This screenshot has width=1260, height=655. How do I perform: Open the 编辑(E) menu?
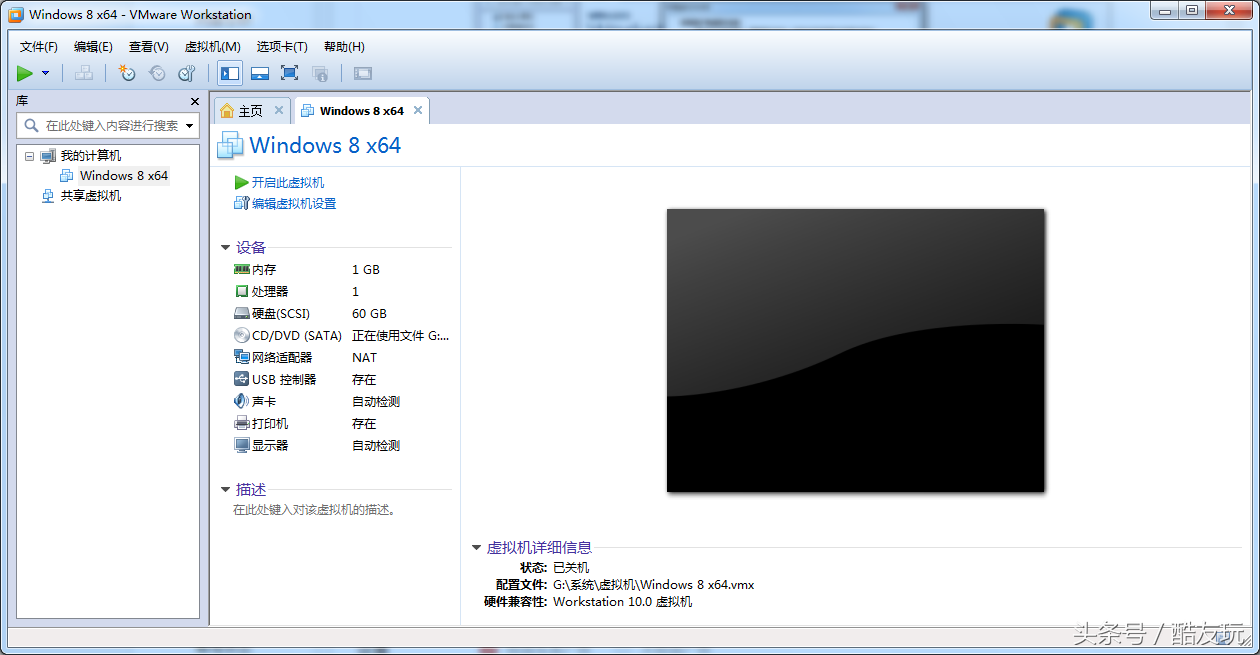[x=93, y=46]
